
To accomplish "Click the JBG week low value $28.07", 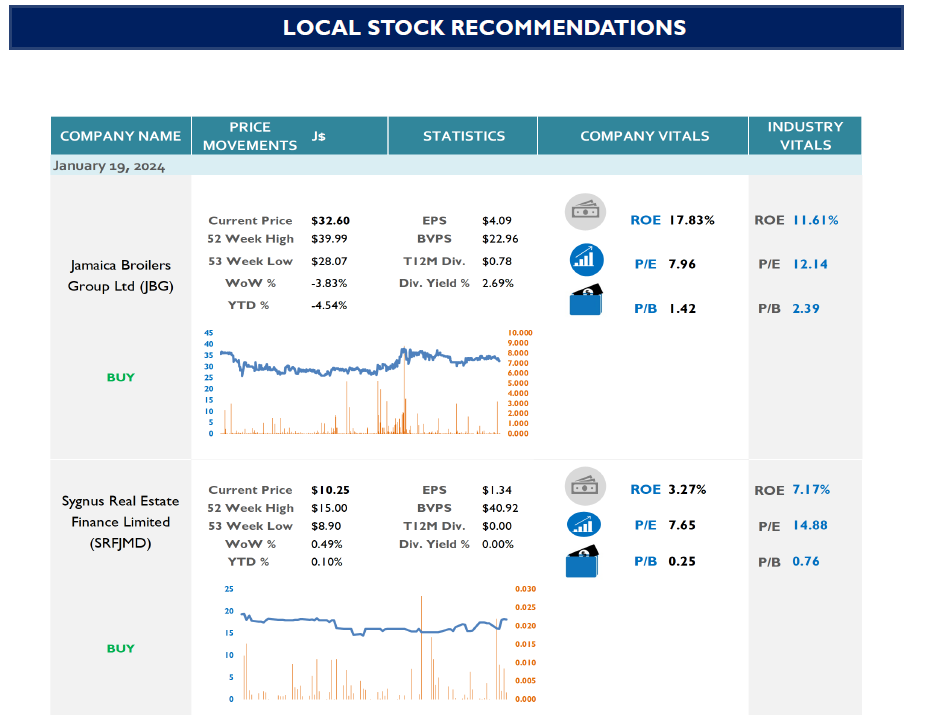I will 329,261.
